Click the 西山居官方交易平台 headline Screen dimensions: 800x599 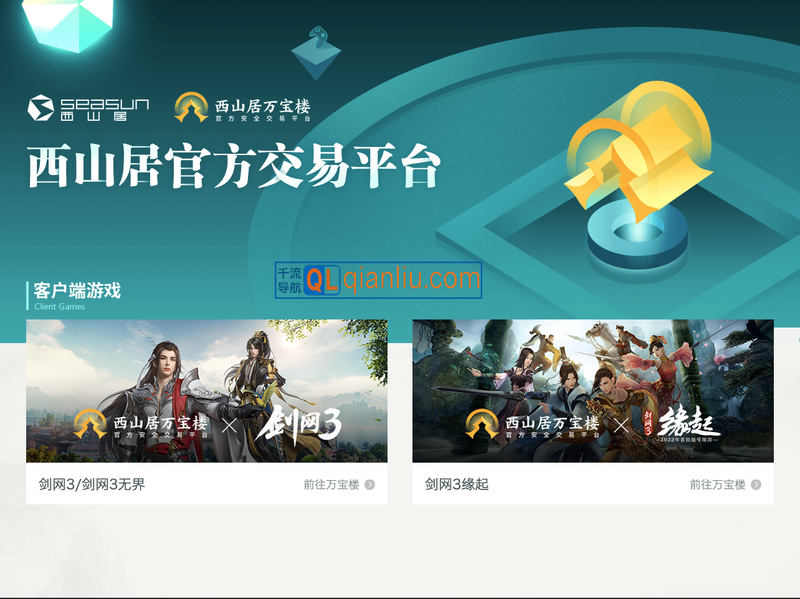coord(234,165)
